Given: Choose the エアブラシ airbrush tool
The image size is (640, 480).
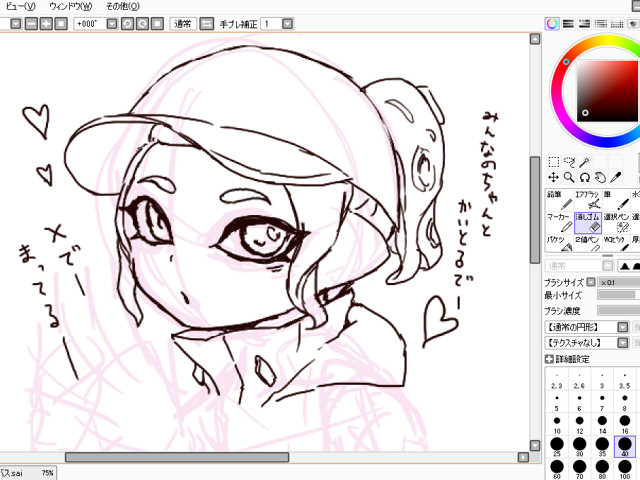Looking at the screenshot, I should point(588,200).
